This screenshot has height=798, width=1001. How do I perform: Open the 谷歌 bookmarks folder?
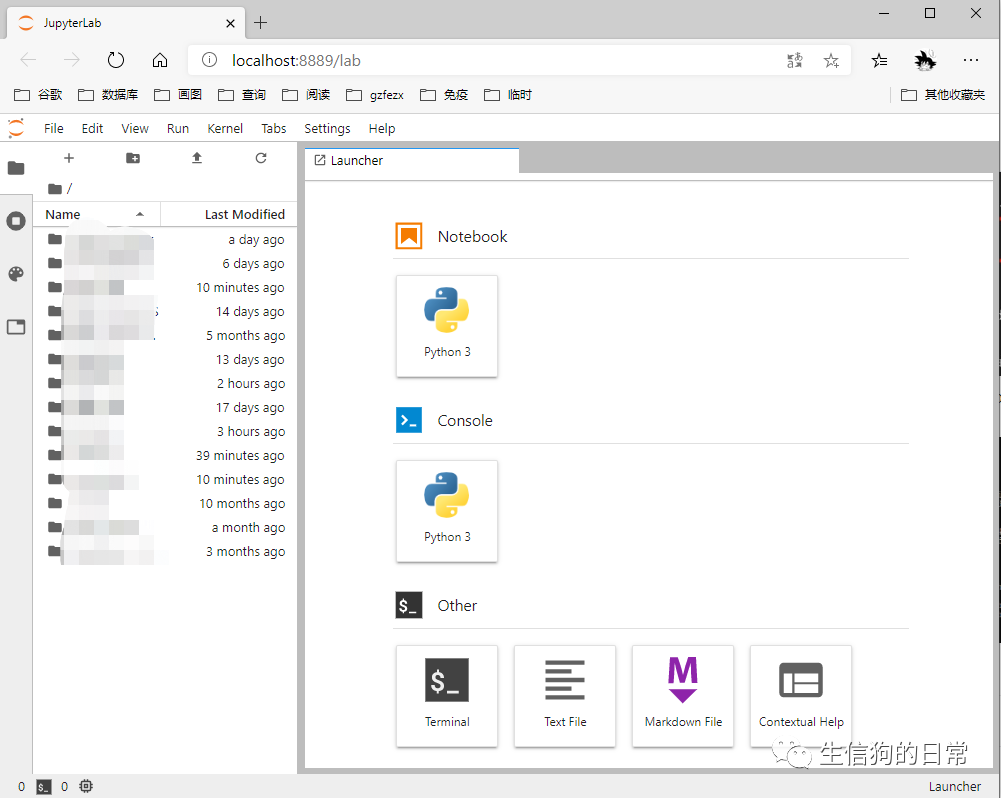pos(38,94)
